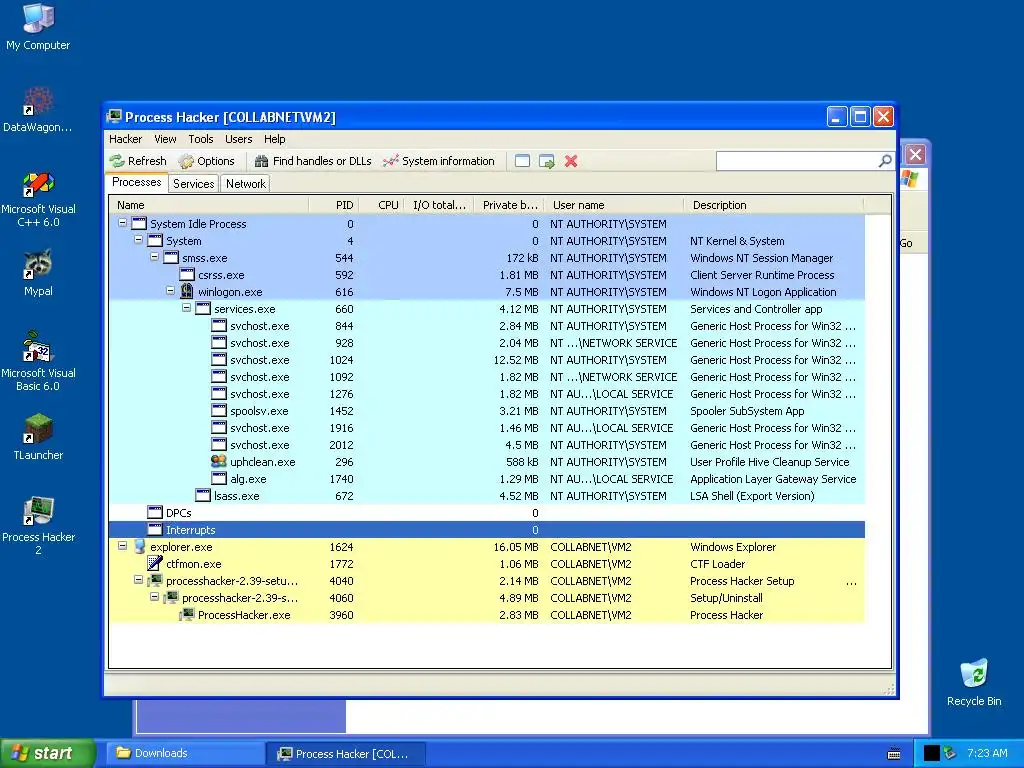Open the Help menu

tap(274, 139)
